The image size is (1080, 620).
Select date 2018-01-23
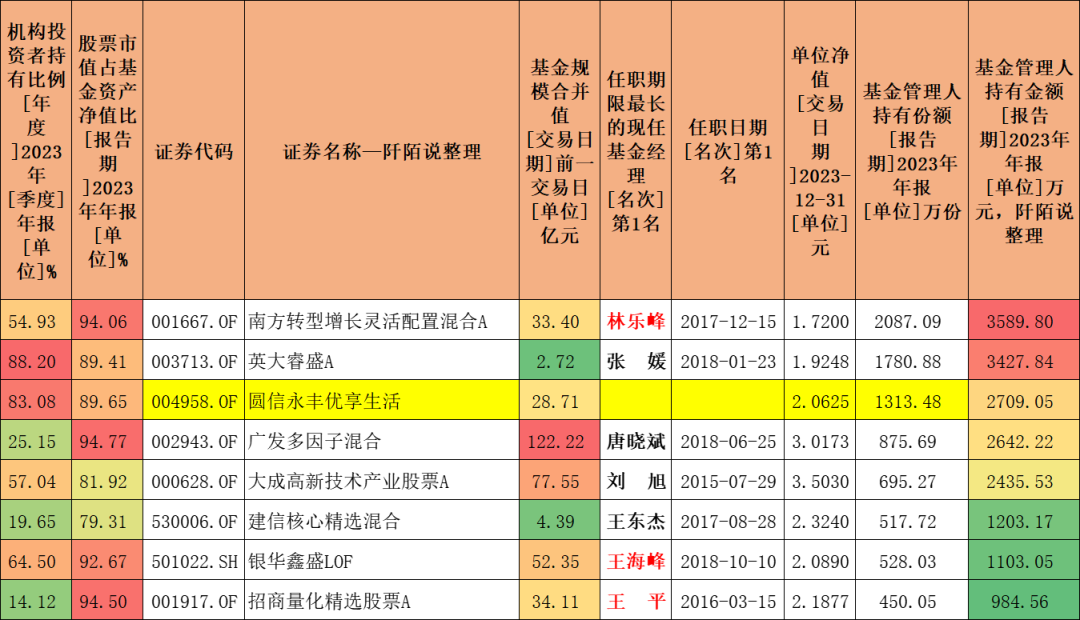[x=728, y=362]
